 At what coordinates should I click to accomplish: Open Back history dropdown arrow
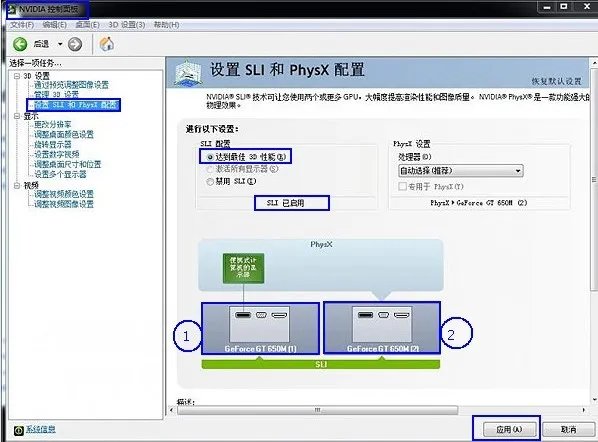pyautogui.click(x=60, y=44)
